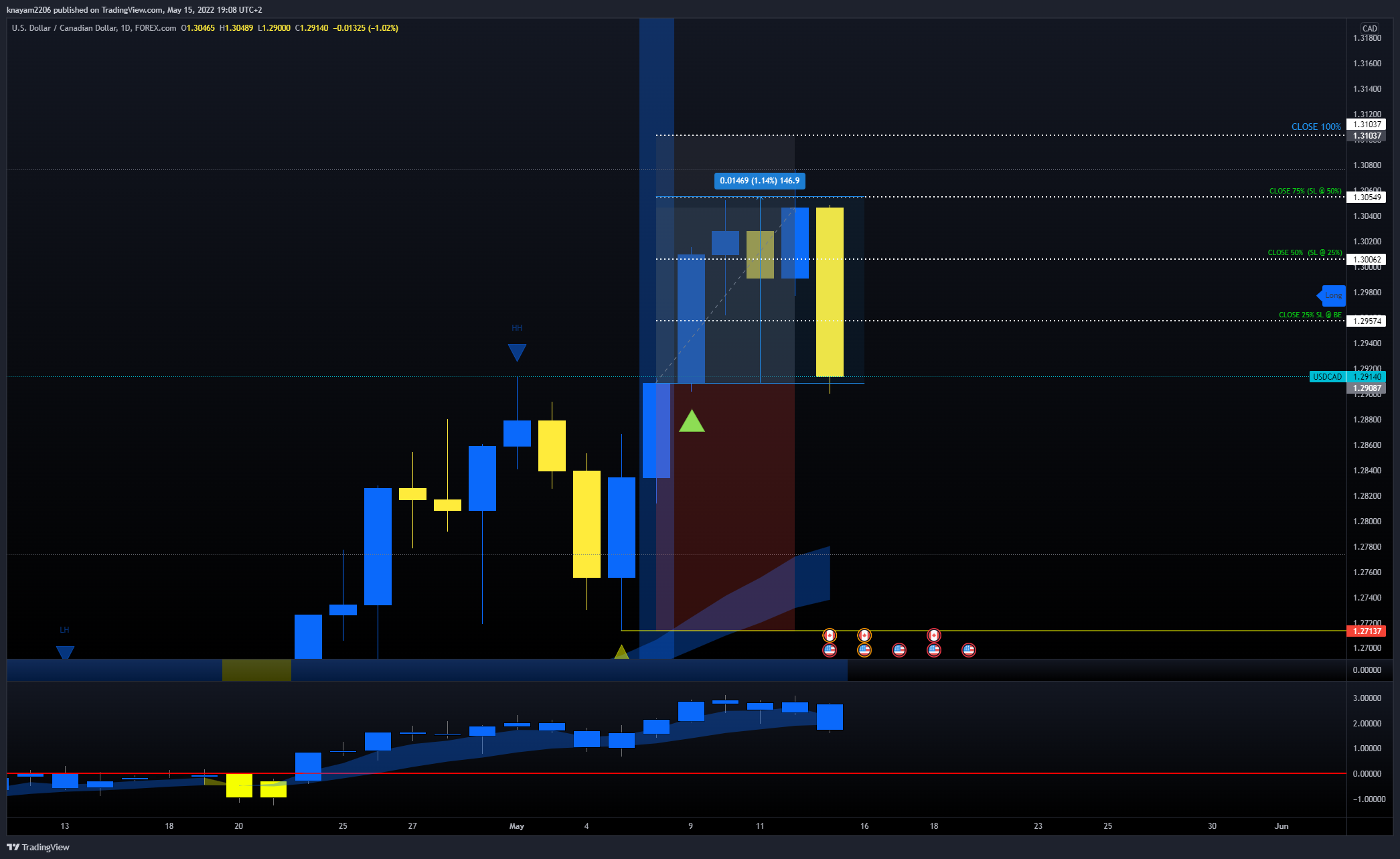Click the olive segment in the blue trend strip
The width and height of the screenshot is (1400, 859).
(256, 670)
